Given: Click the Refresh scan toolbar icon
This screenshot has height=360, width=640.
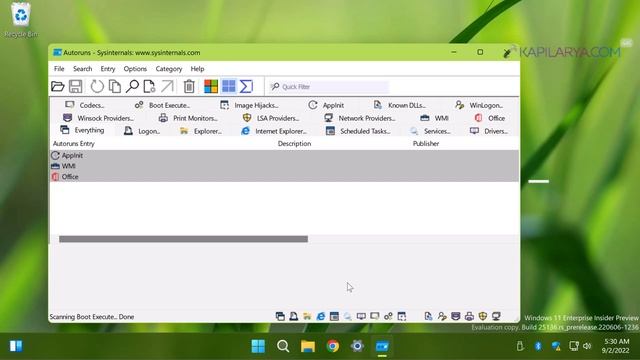Looking at the screenshot, I should click(97, 86).
